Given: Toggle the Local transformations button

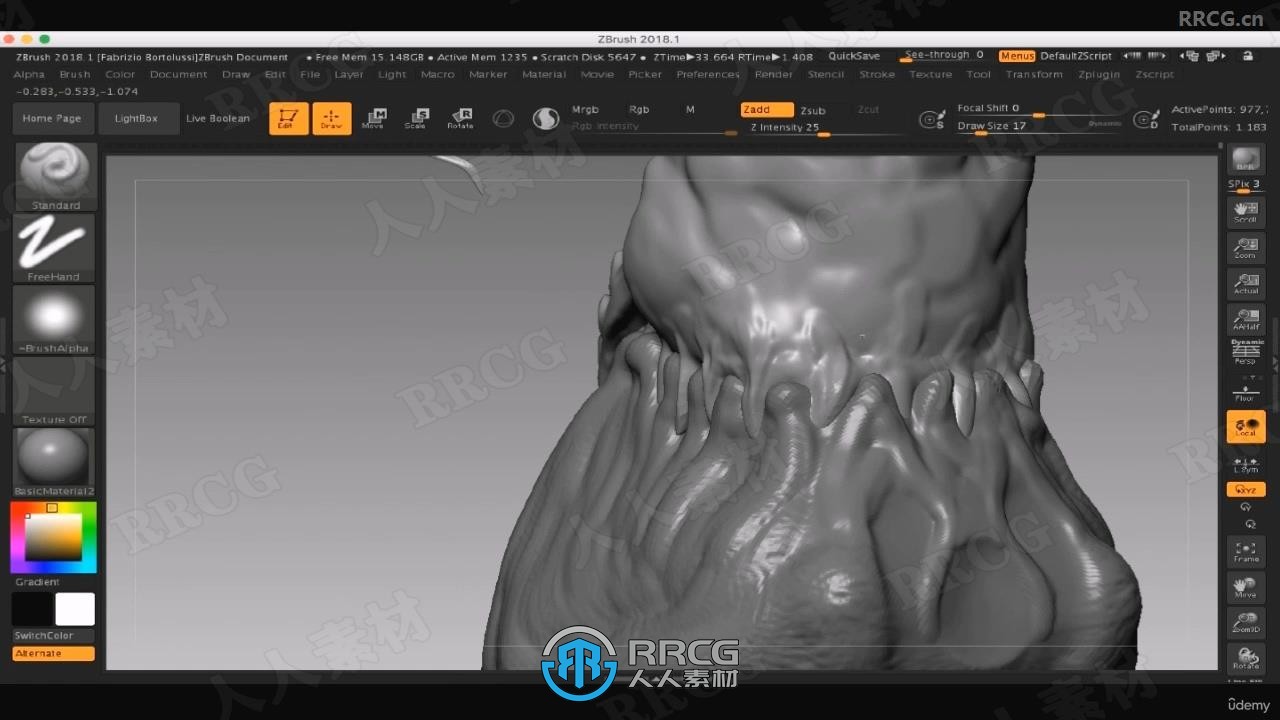Looking at the screenshot, I should coord(1246,427).
